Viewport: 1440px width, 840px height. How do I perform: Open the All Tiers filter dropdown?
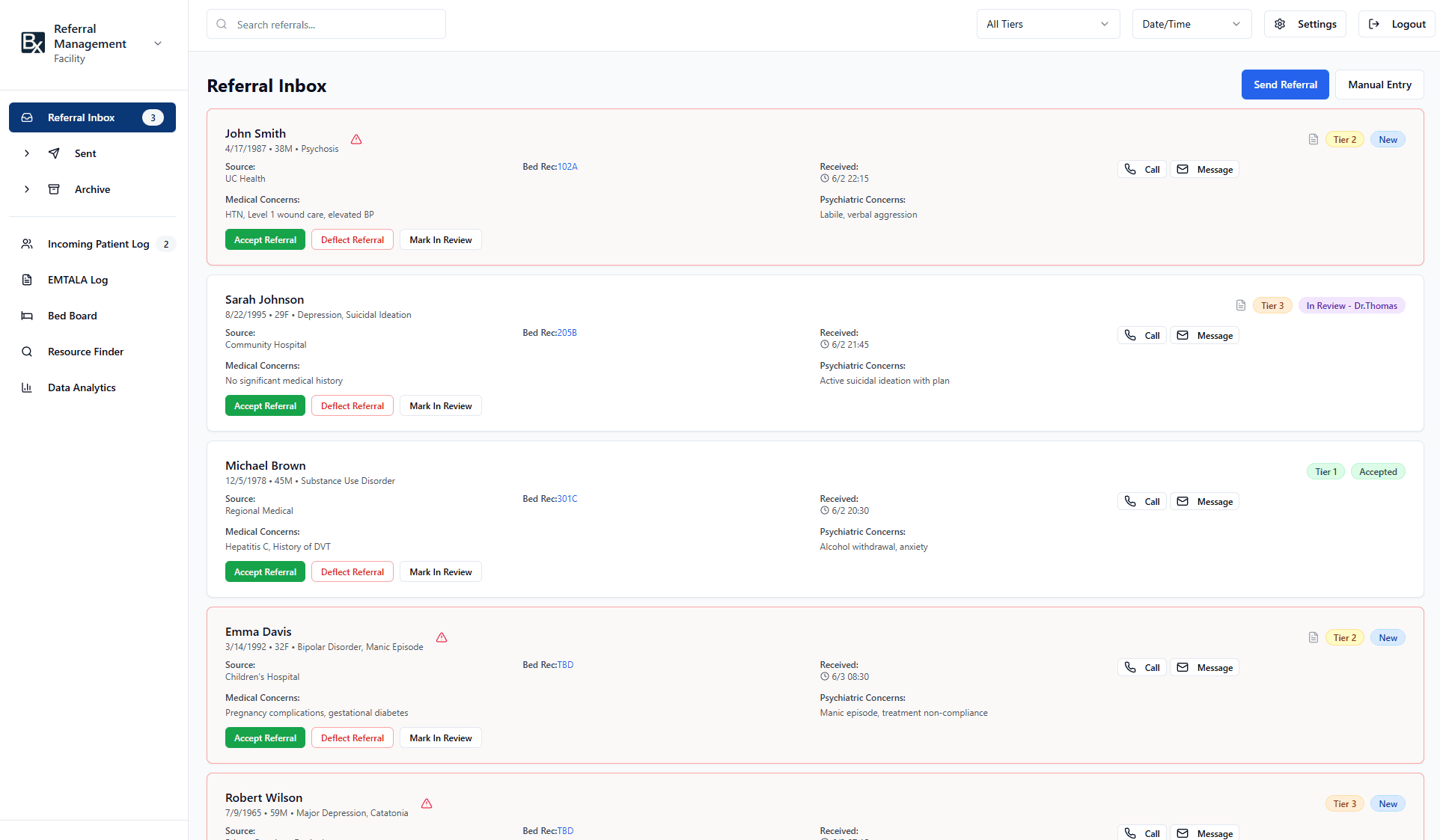pyautogui.click(x=1048, y=24)
